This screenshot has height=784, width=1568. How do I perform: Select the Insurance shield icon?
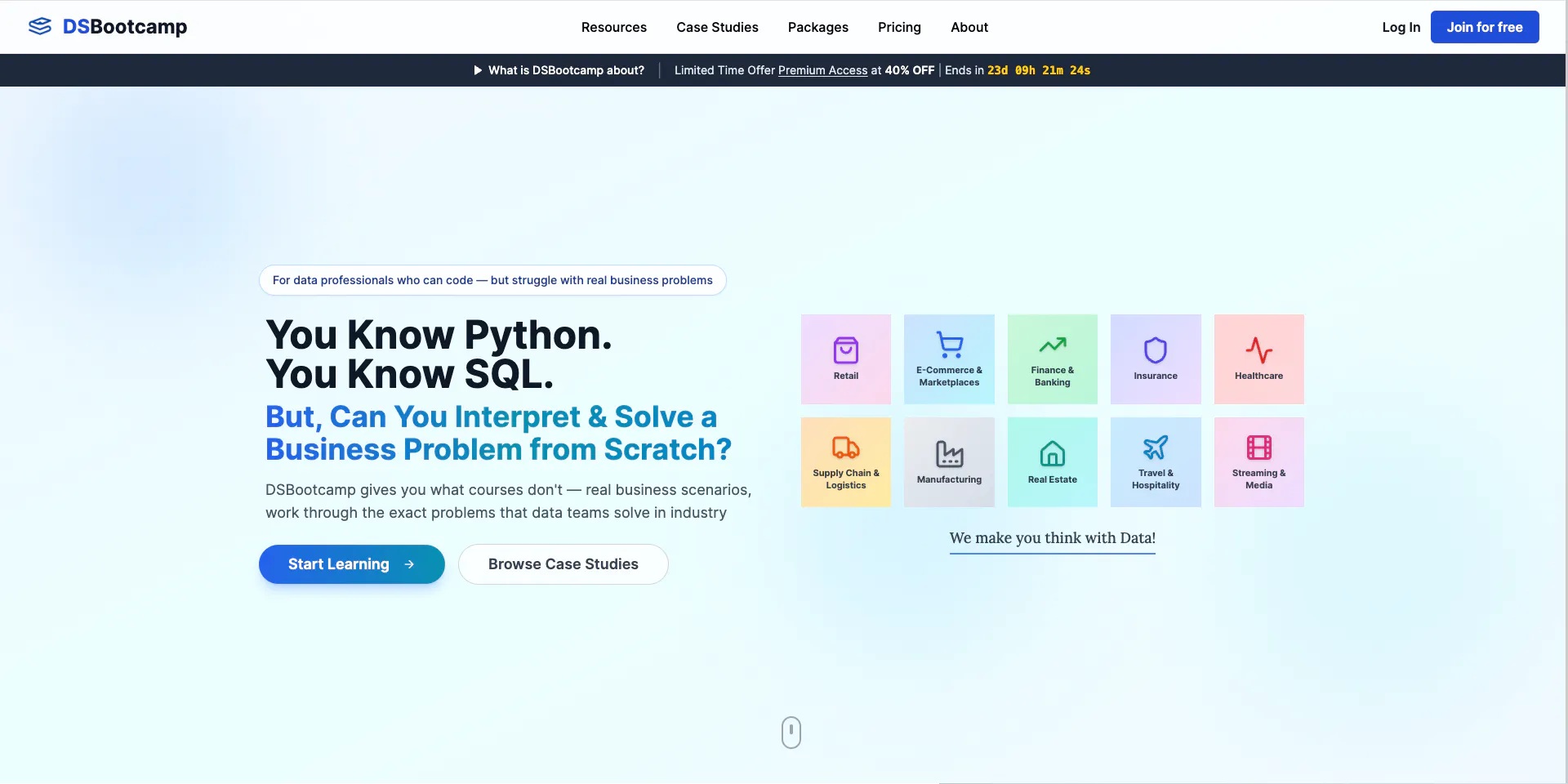pos(1156,350)
